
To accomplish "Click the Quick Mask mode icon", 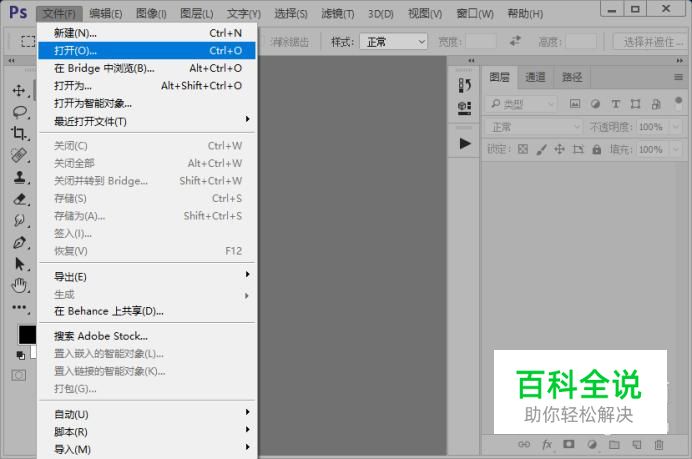I will click(19, 376).
